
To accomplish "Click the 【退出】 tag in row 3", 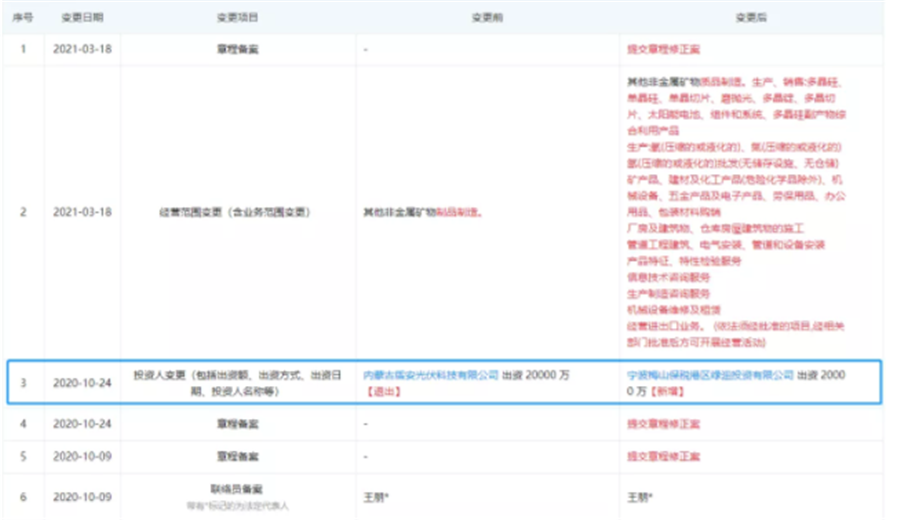I will coord(381,390).
